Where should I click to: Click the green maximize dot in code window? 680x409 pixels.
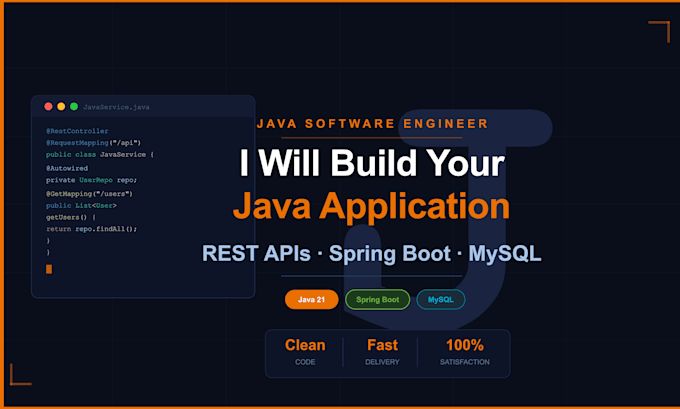pos(74,107)
